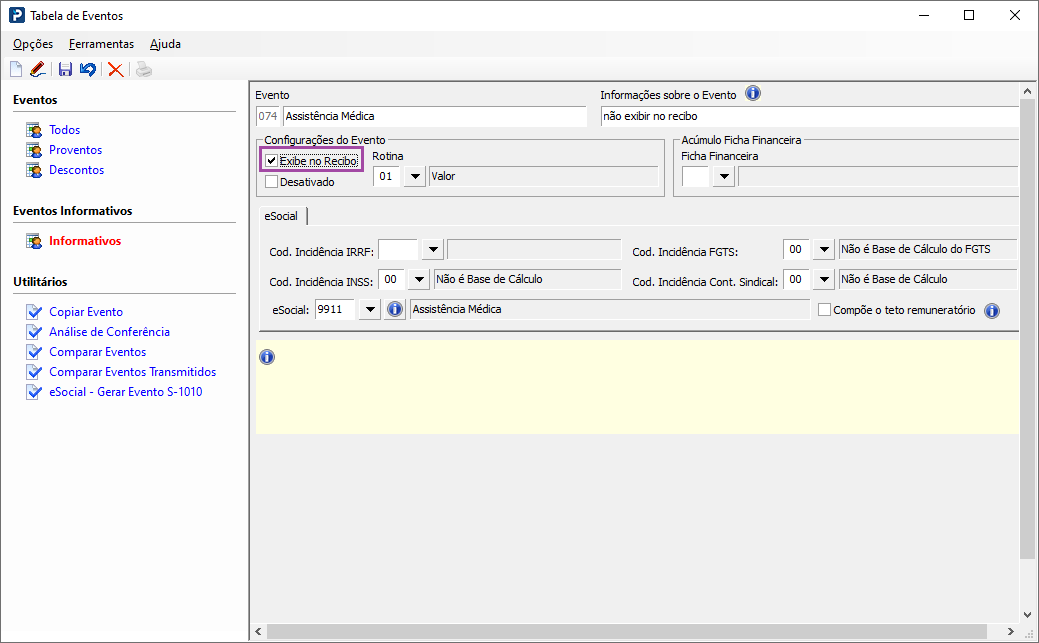The height and width of the screenshot is (643, 1039).
Task: Click the red X delete icon
Action: [x=115, y=69]
